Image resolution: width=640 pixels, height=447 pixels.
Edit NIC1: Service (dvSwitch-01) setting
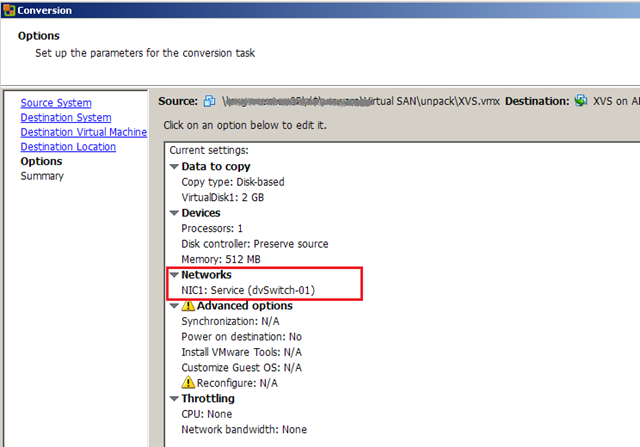tap(248, 290)
